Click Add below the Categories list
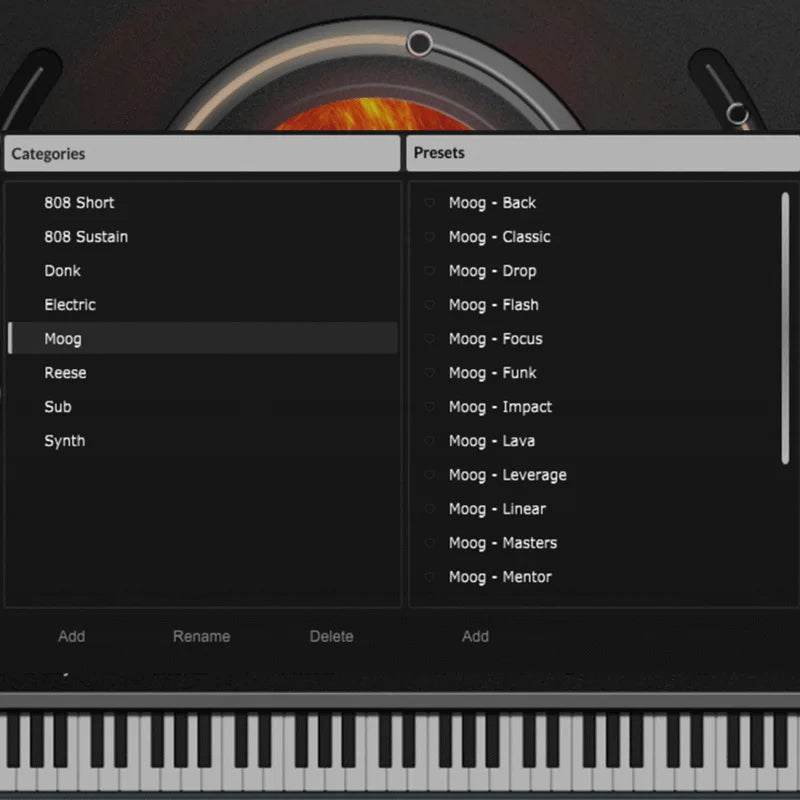 71,636
